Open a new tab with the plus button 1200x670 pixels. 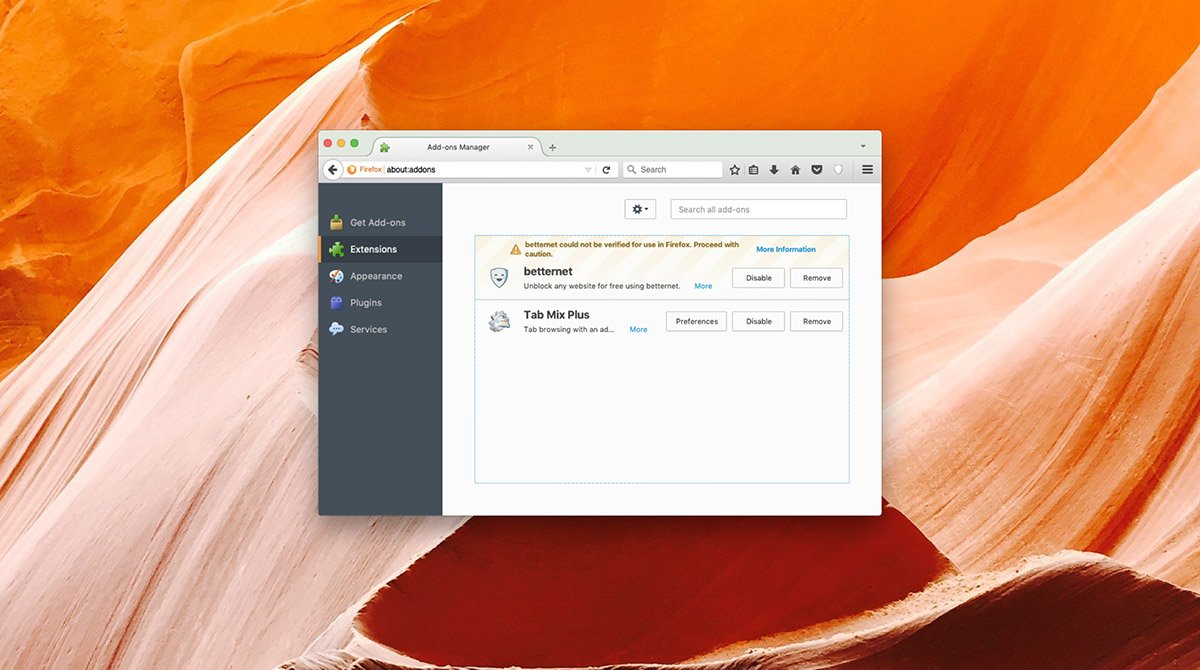[552, 147]
